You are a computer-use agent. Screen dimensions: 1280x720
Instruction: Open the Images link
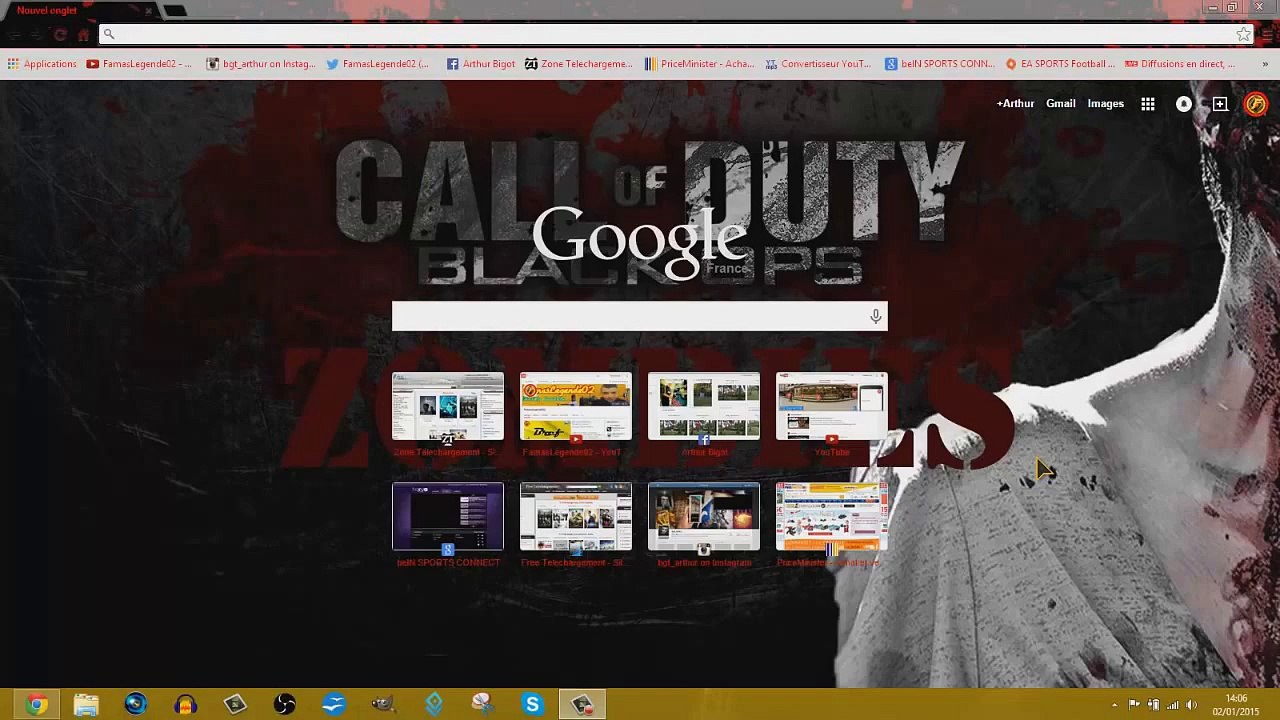coord(1106,104)
